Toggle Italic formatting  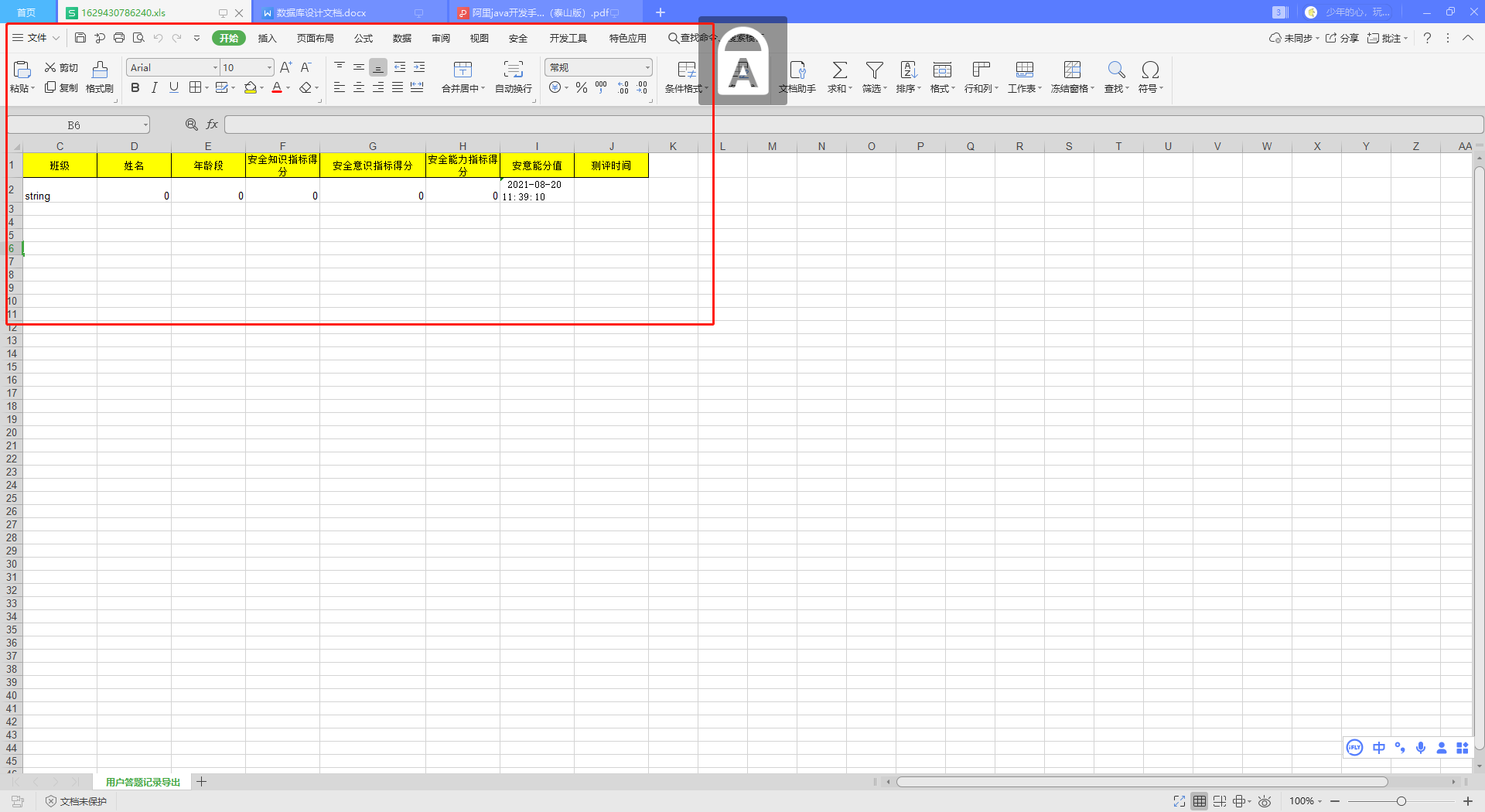tap(155, 88)
